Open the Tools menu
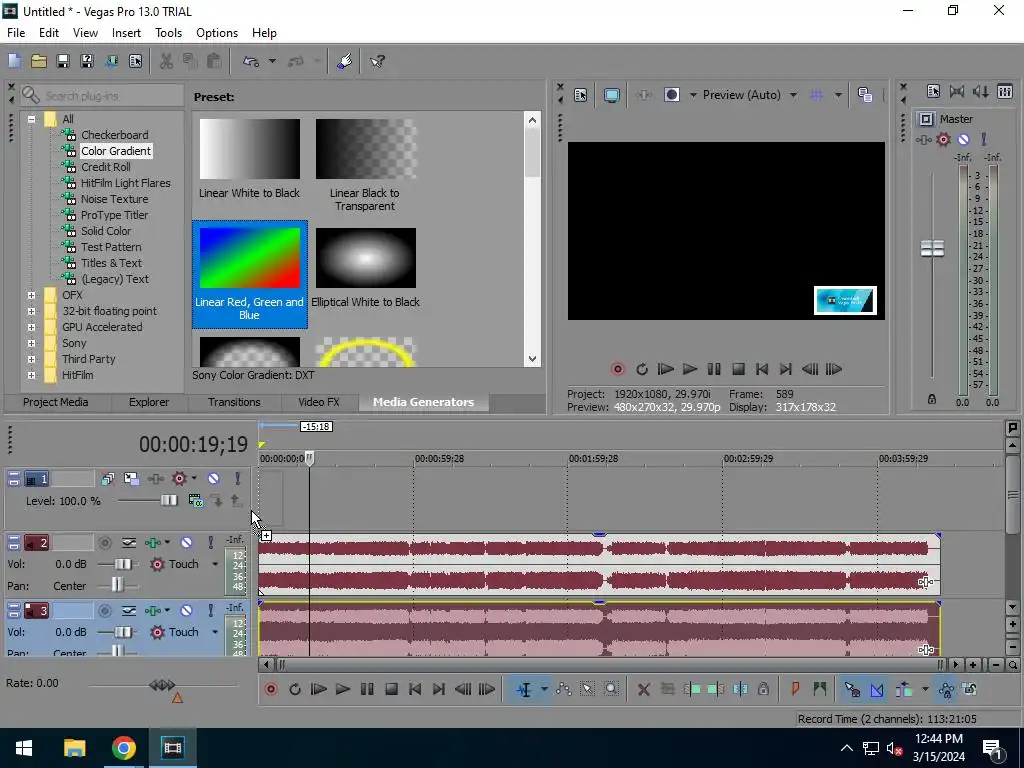 point(168,33)
